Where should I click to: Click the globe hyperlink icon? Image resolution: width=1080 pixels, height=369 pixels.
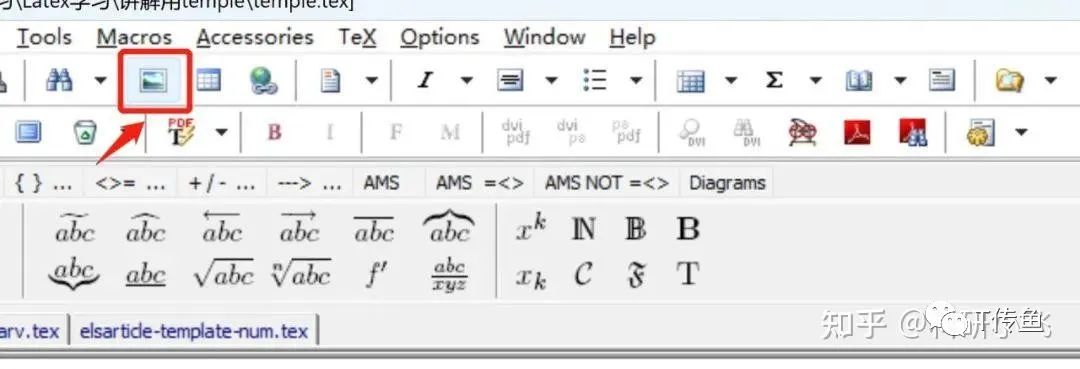(262, 81)
